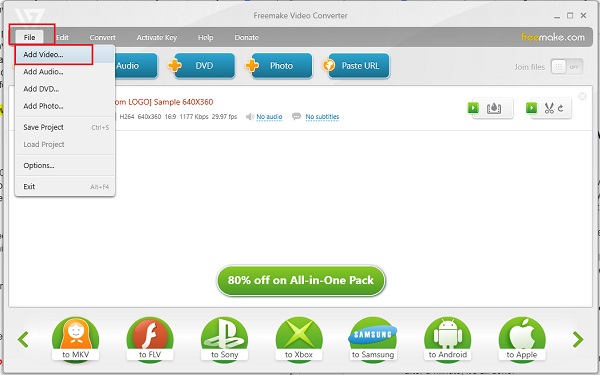This screenshot has width=600, height=375.
Task: Click the Photo add button
Action: click(x=282, y=66)
